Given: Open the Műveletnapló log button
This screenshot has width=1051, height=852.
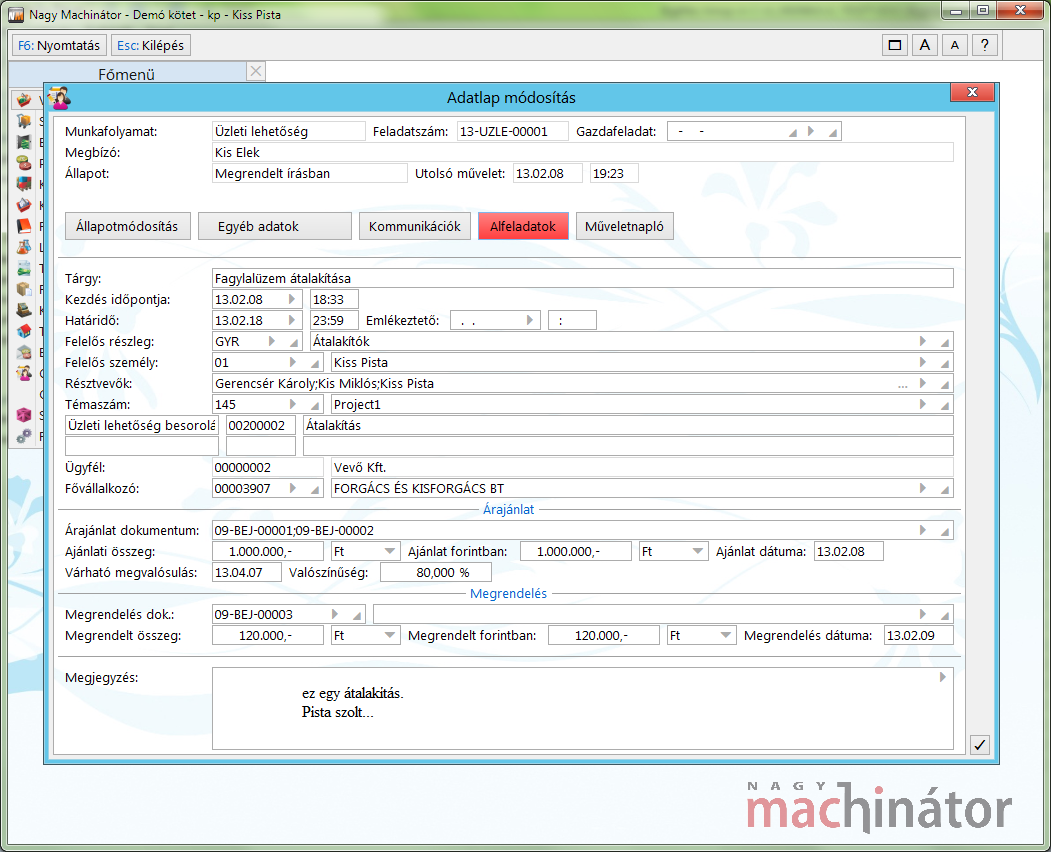Looking at the screenshot, I should (624, 226).
